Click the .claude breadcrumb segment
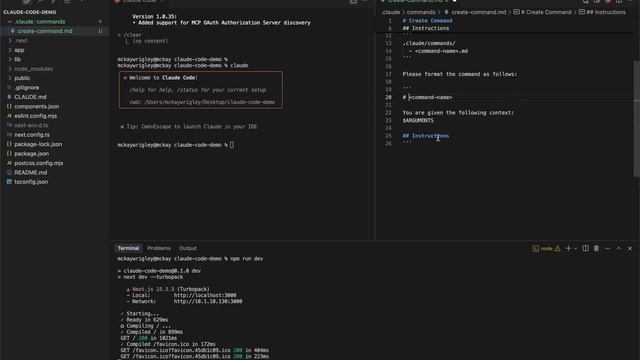This screenshot has height=360, width=640. coord(391,12)
